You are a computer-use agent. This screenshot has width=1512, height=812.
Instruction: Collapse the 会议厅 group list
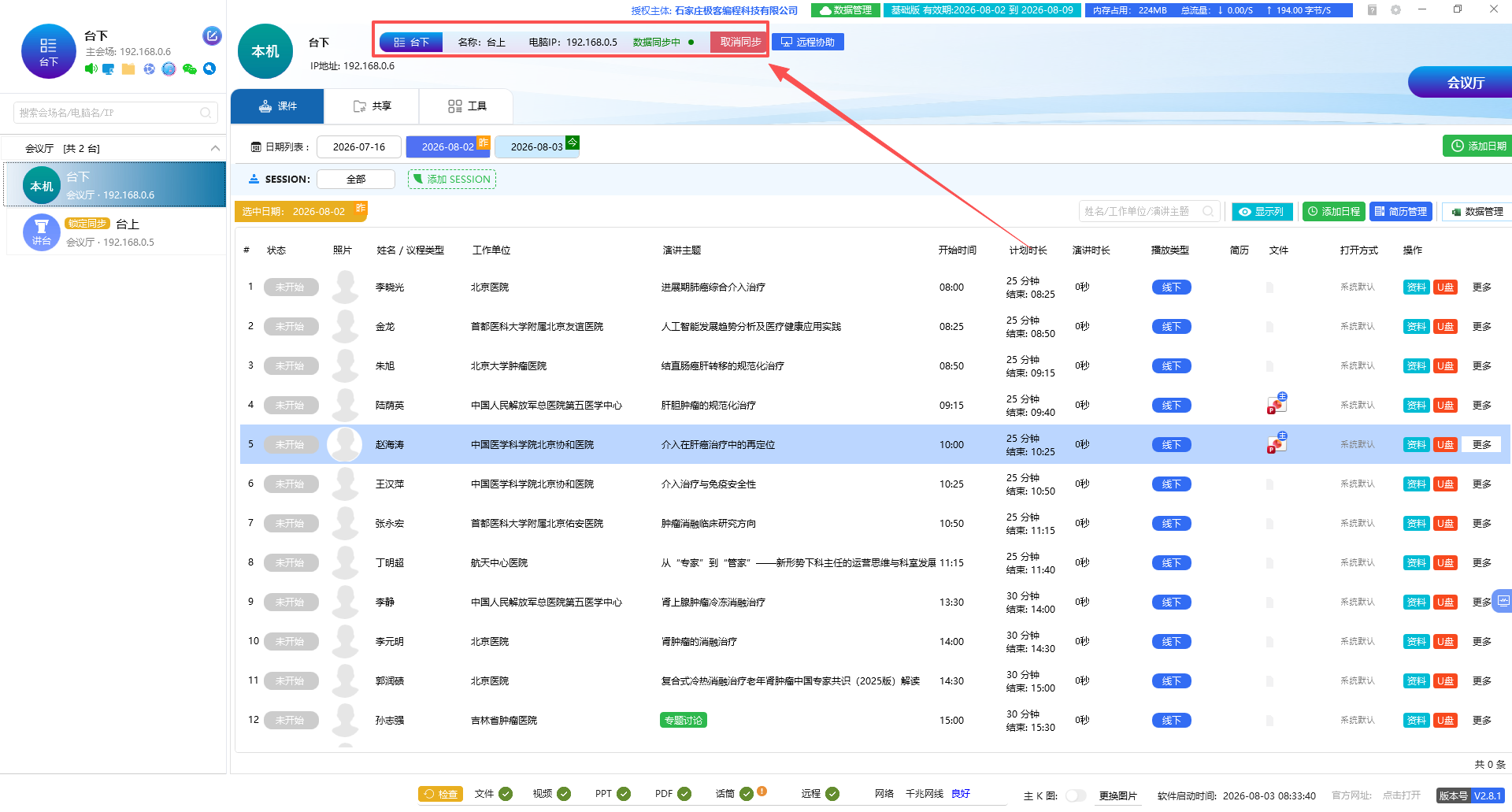[215, 148]
